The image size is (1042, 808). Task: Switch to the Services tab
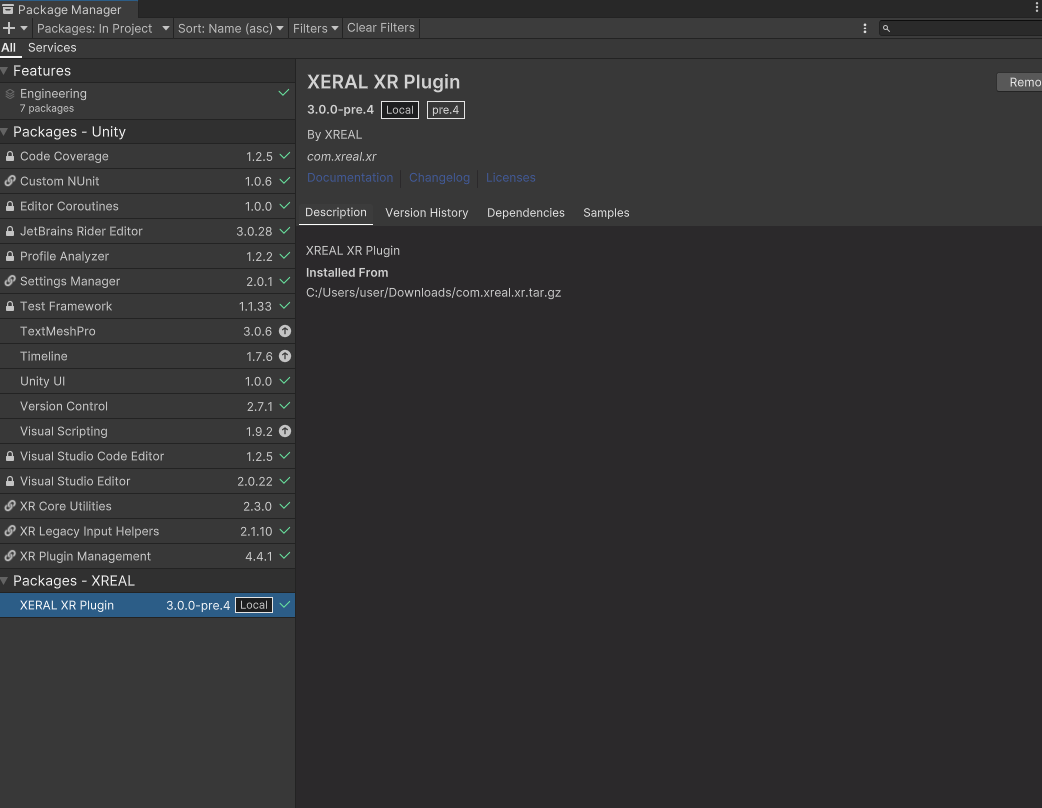52,48
